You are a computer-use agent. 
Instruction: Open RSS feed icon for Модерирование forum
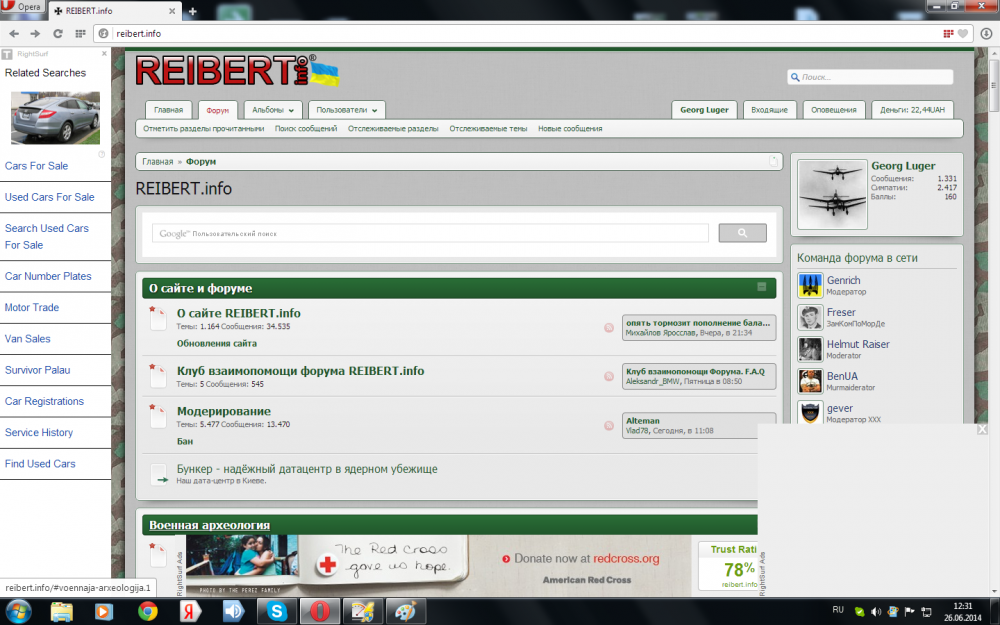[608, 425]
